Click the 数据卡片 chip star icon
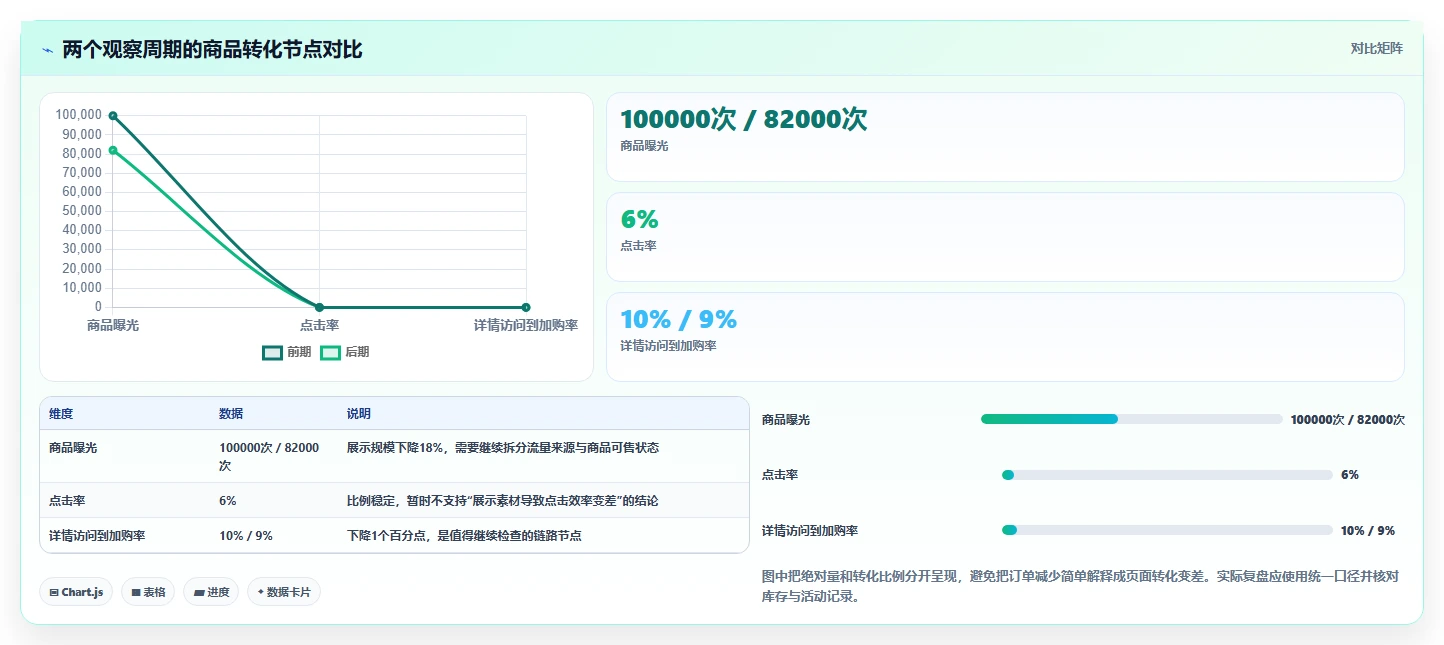Screen dimensions: 1444x645 [260, 592]
